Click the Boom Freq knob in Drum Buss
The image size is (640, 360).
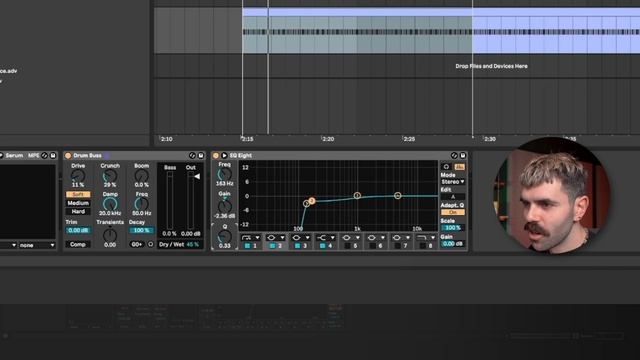pos(142,204)
